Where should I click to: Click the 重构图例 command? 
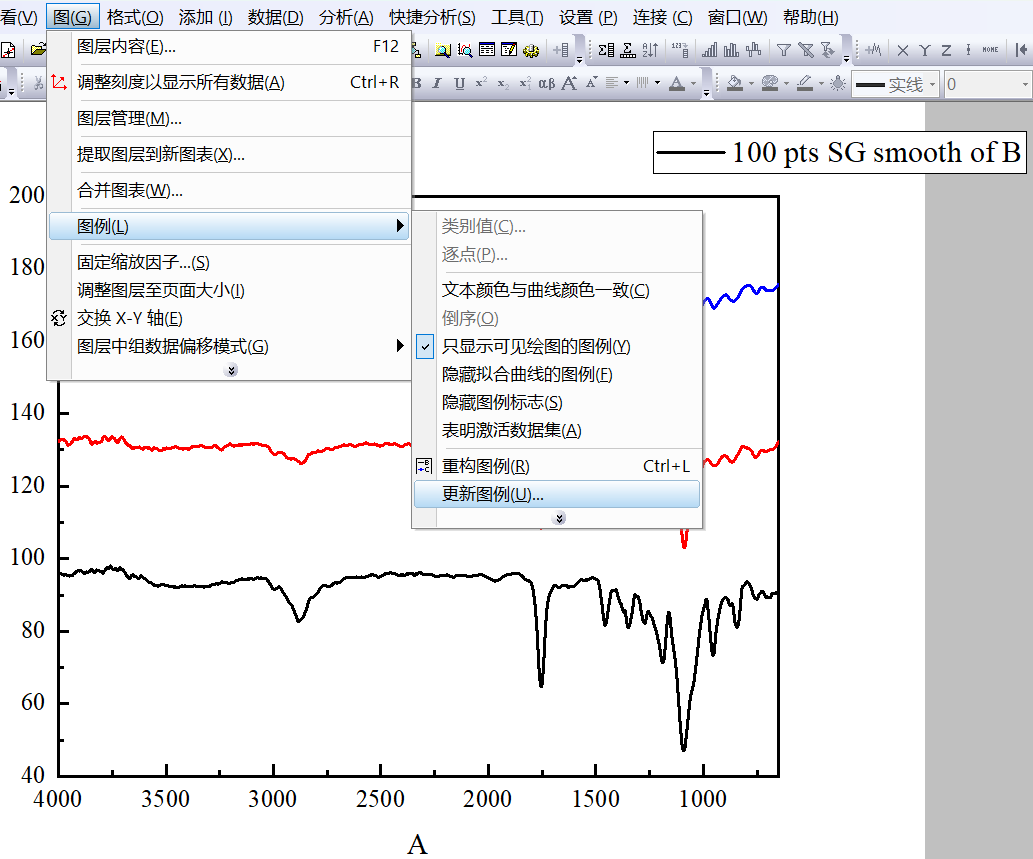point(486,467)
